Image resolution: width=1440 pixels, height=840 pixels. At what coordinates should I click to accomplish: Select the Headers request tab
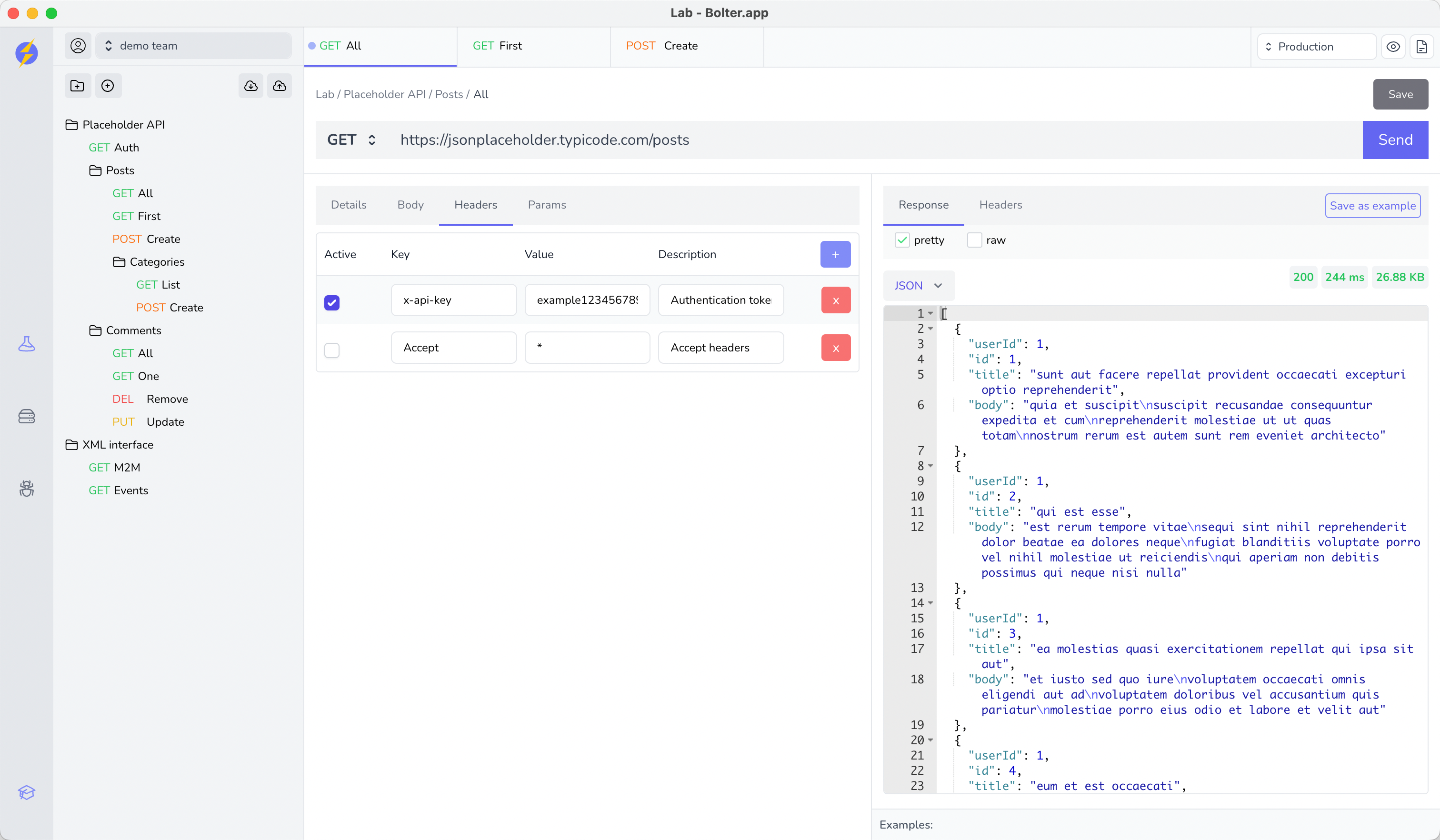pos(475,205)
